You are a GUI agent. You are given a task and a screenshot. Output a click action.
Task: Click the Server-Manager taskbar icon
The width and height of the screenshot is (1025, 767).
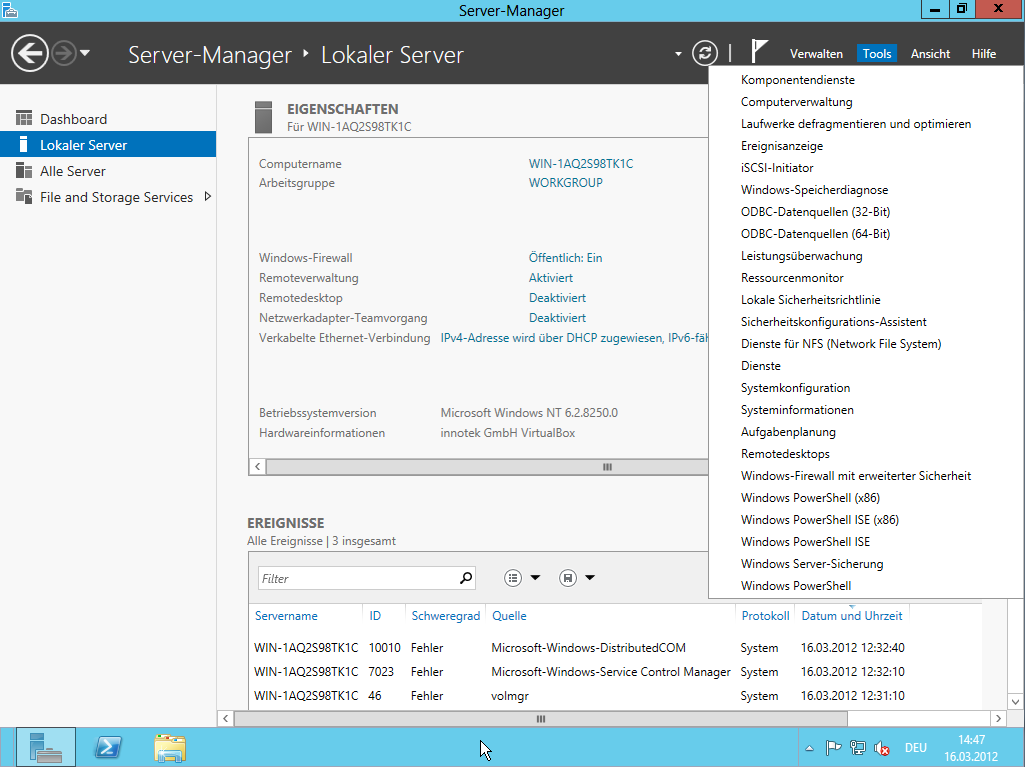pos(46,746)
